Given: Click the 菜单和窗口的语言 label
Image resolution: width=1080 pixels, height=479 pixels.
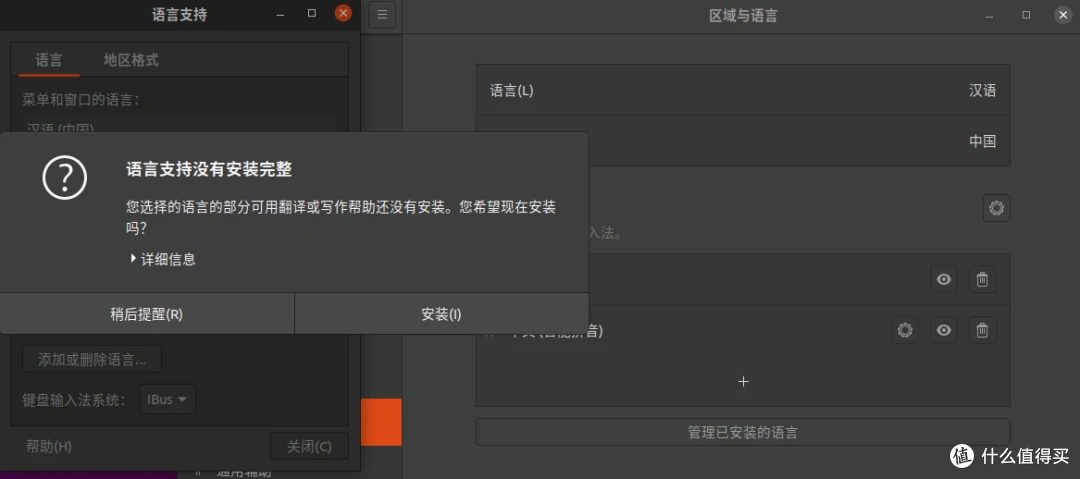Looking at the screenshot, I should 81,100.
